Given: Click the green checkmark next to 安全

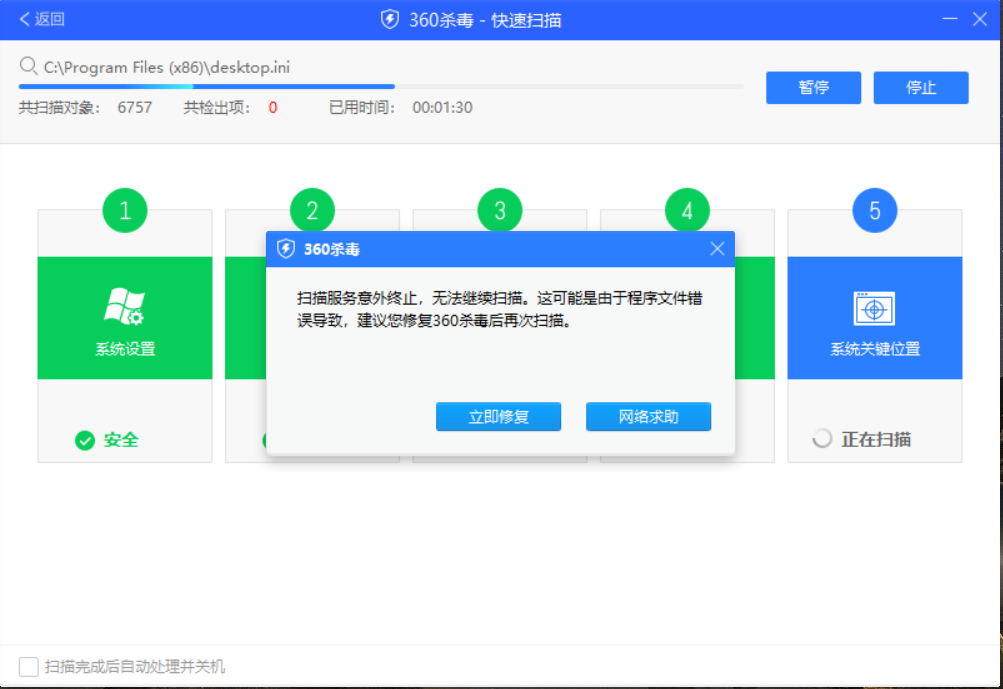Looking at the screenshot, I should tap(85, 440).
